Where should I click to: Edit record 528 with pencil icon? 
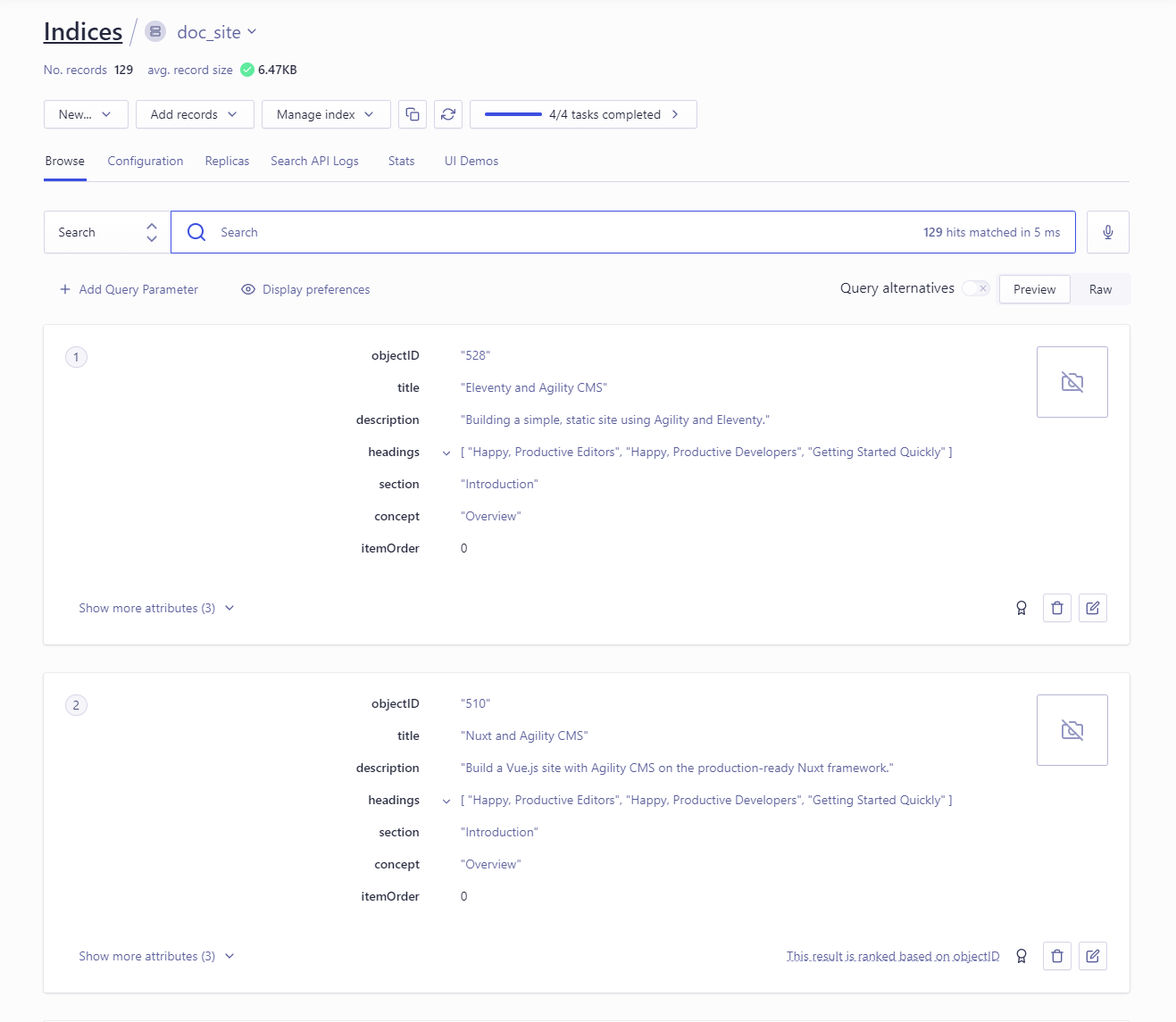pyautogui.click(x=1093, y=608)
